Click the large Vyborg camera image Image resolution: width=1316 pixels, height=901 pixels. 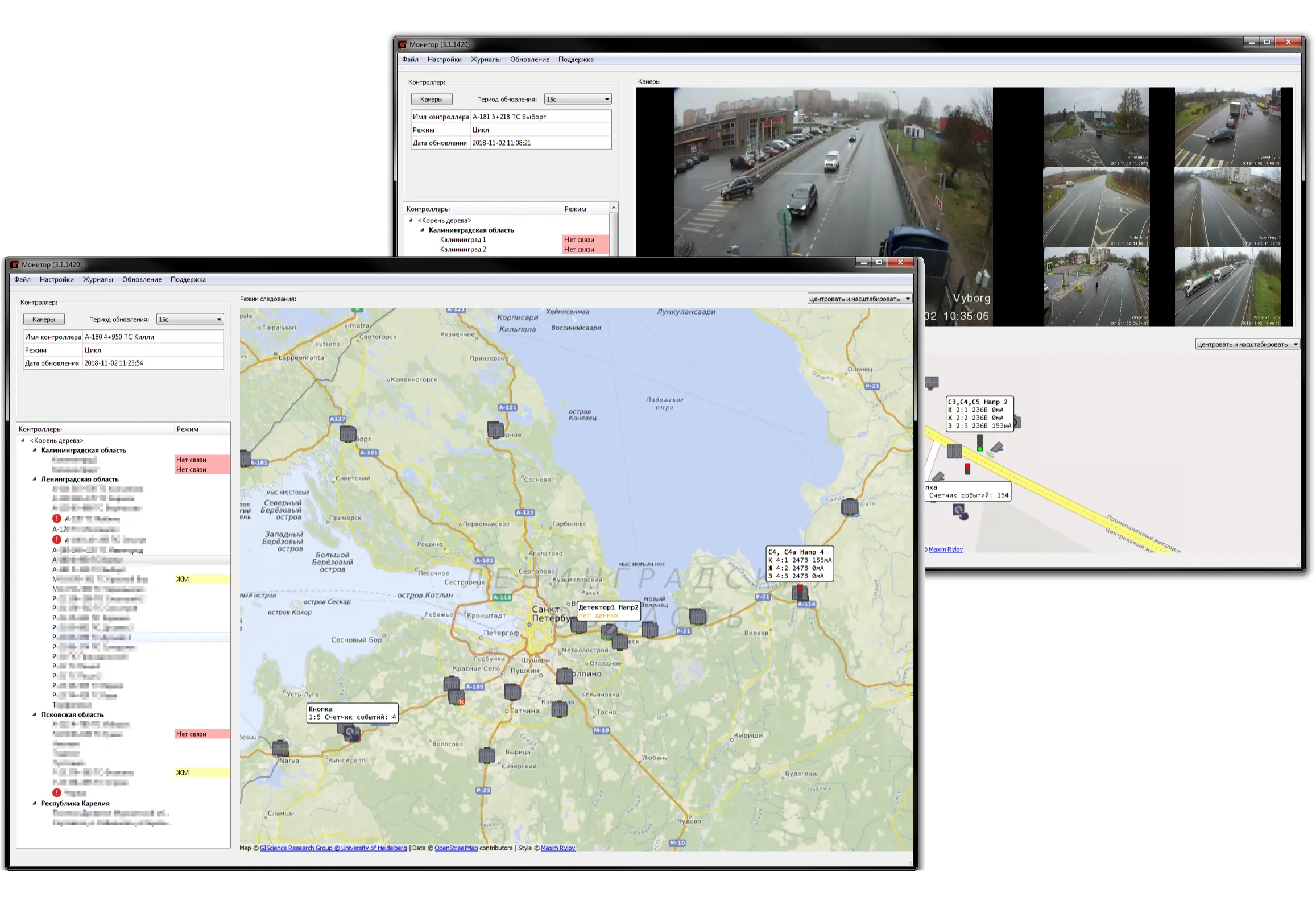pyautogui.click(x=833, y=171)
